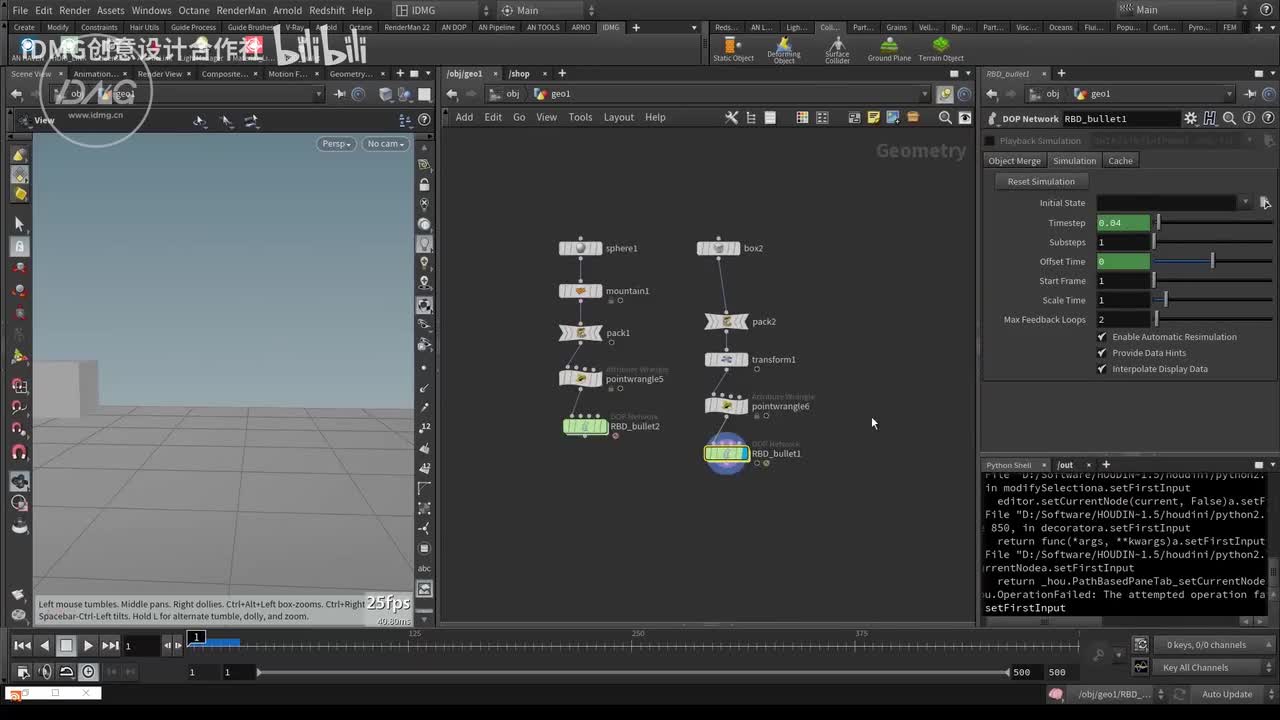Click the Ground Plane shelf tool

[888, 47]
